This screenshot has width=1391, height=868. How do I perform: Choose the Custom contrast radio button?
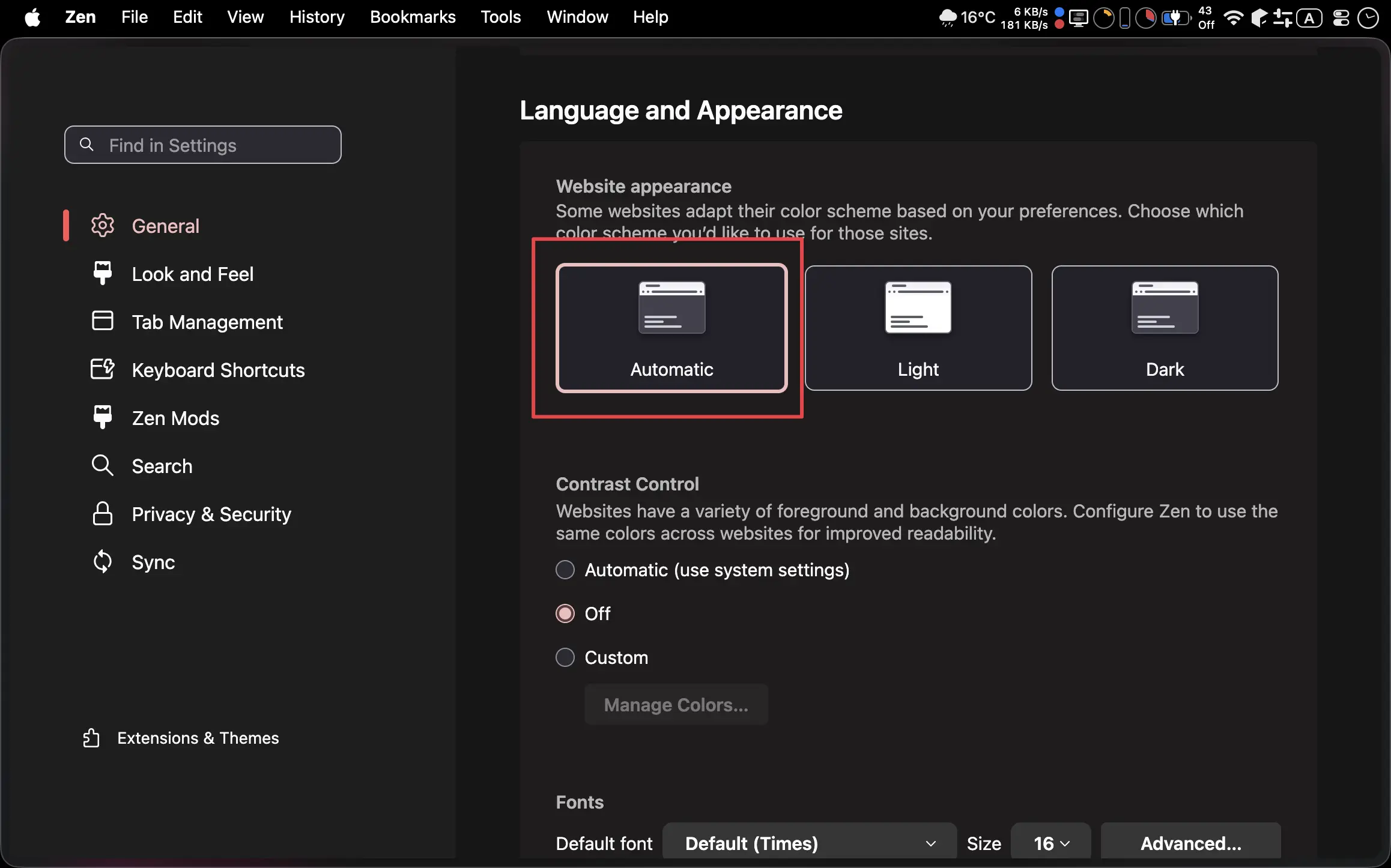565,657
